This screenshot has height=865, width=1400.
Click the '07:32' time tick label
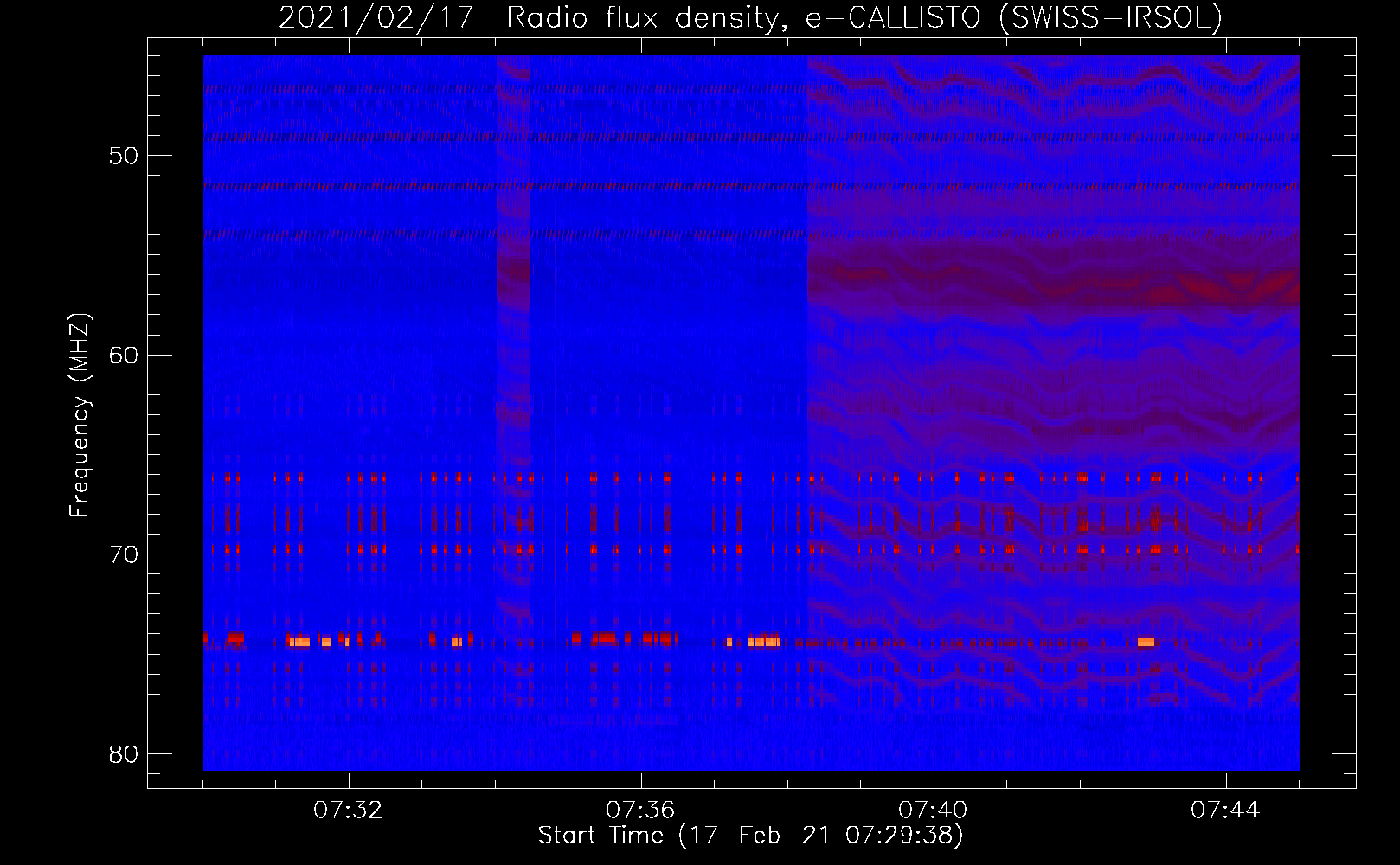(x=348, y=810)
